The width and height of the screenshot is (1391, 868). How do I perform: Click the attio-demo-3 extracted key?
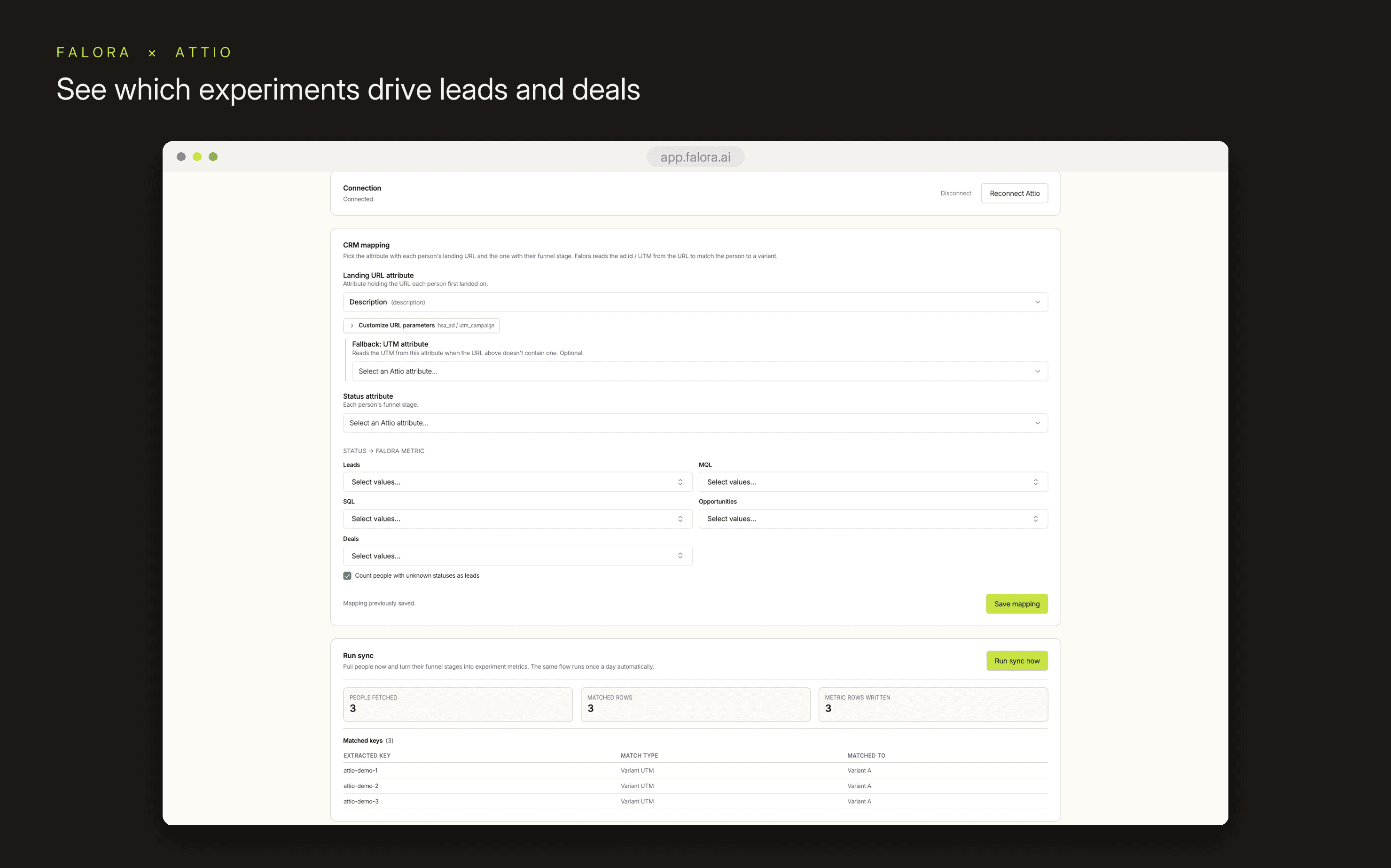tap(360, 801)
